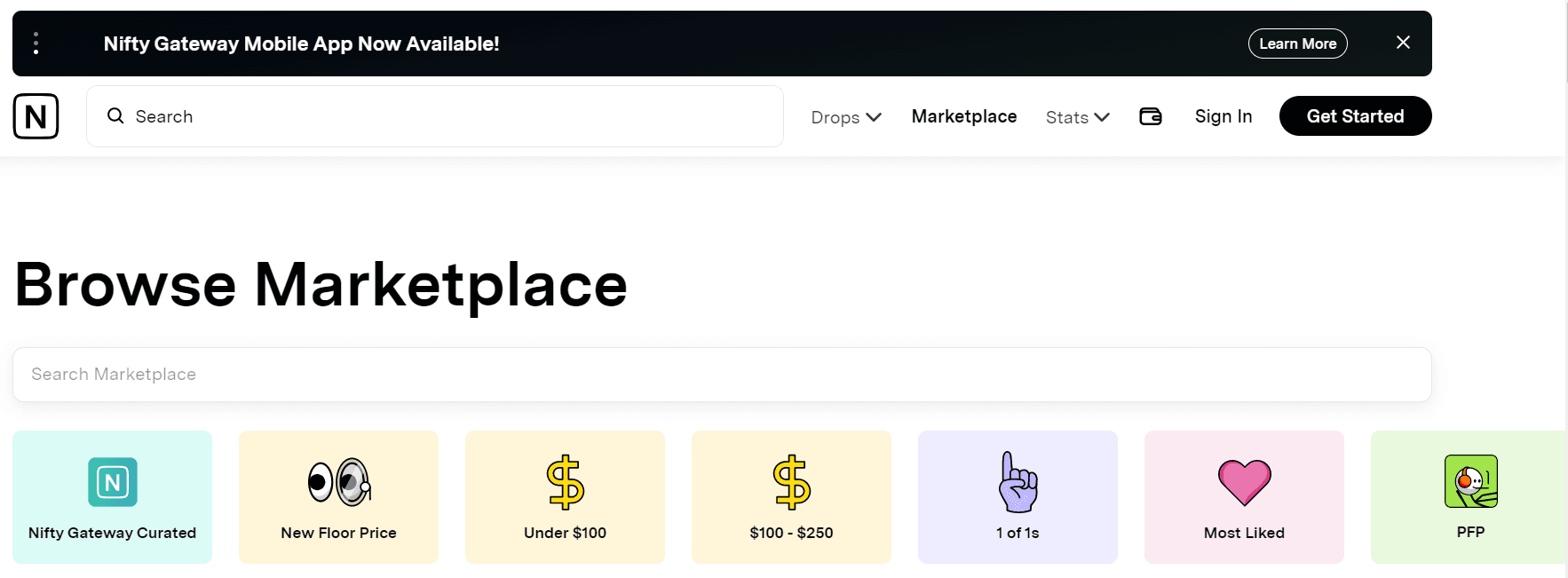Select the pointing hand 1 of 1s icon
Screen dimensions: 1568x578
pos(1018,482)
